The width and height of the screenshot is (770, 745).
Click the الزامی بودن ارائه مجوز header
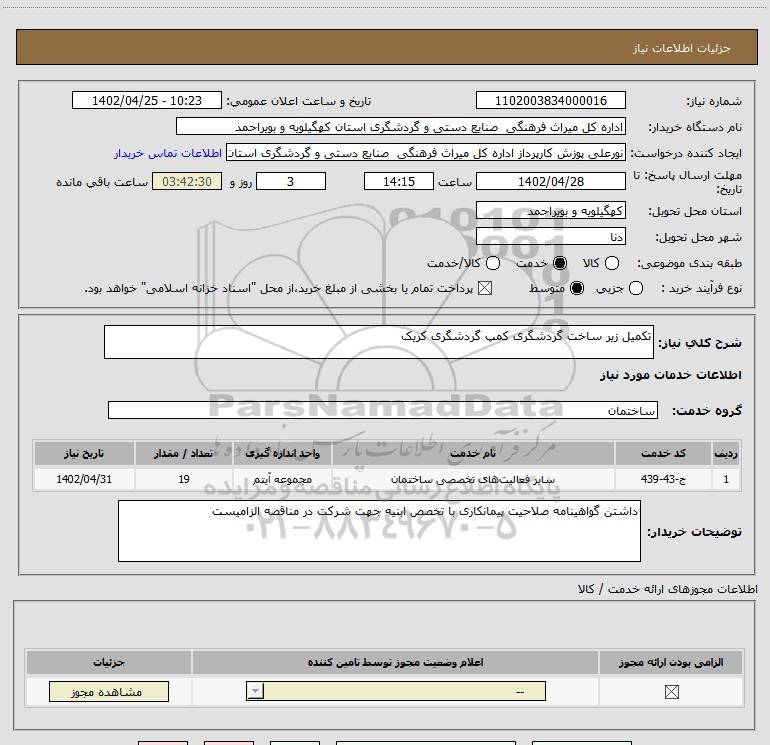[671, 662]
